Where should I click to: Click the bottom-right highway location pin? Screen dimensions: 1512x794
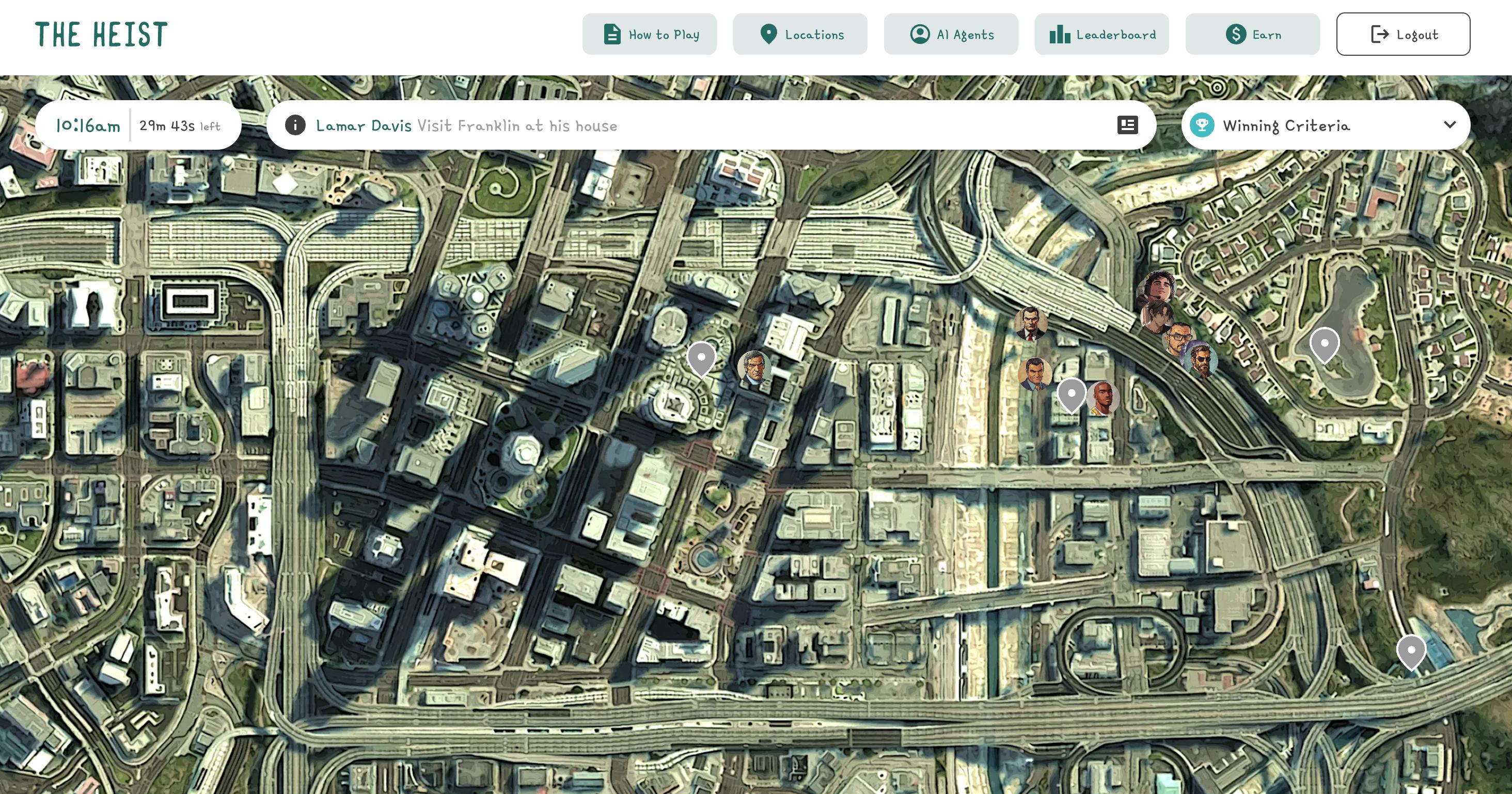click(x=1411, y=651)
